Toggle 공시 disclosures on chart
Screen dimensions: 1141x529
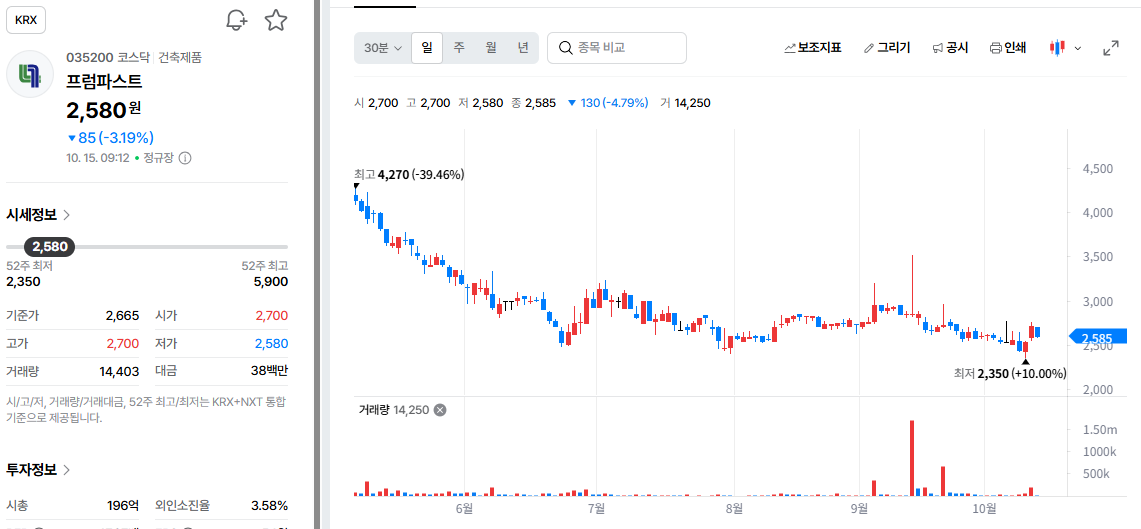pos(950,48)
